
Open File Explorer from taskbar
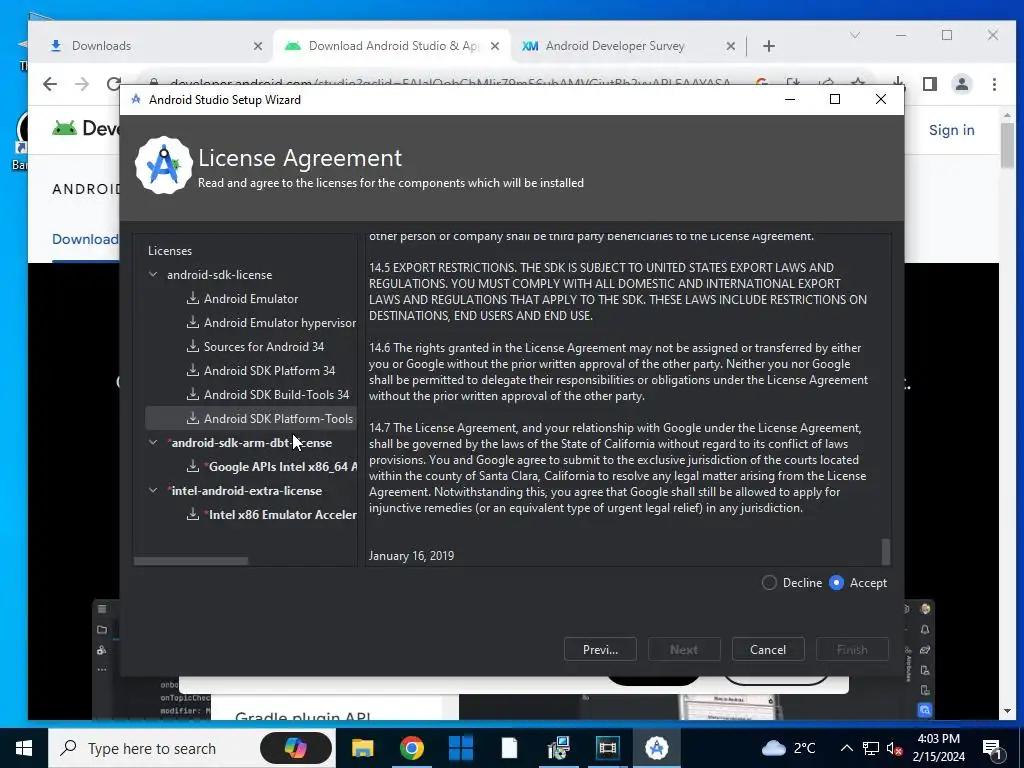coord(362,748)
